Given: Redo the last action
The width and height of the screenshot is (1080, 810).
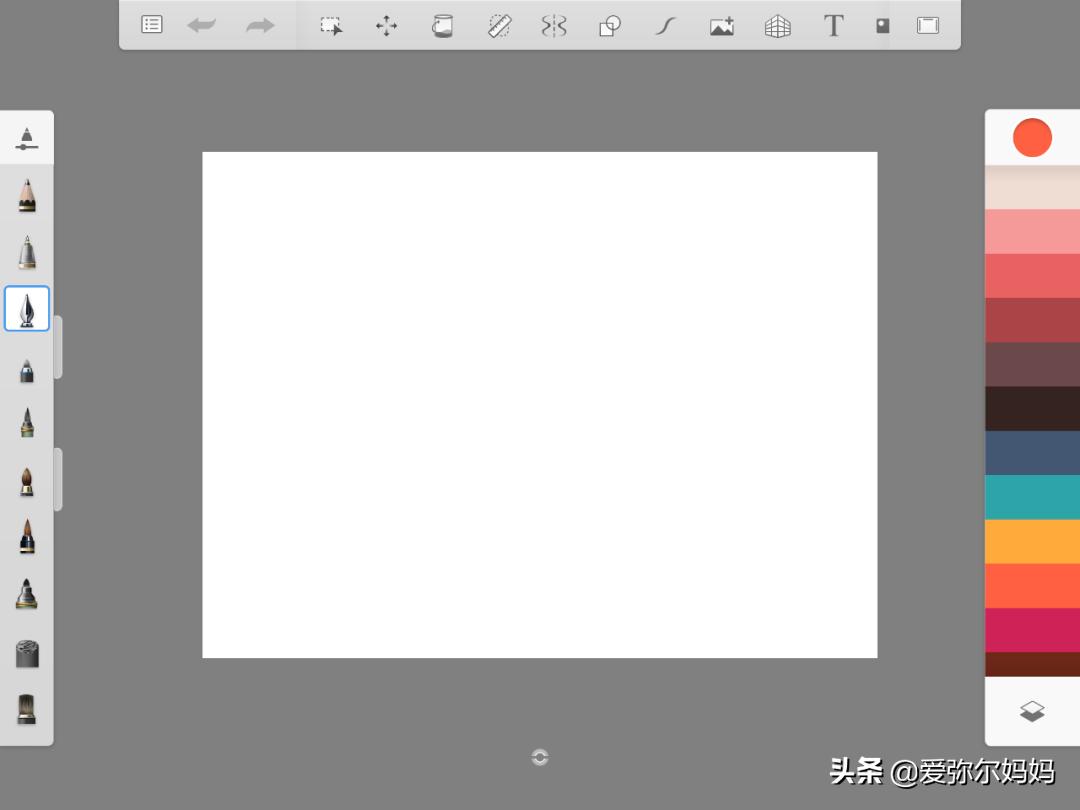Looking at the screenshot, I should coord(259,25).
